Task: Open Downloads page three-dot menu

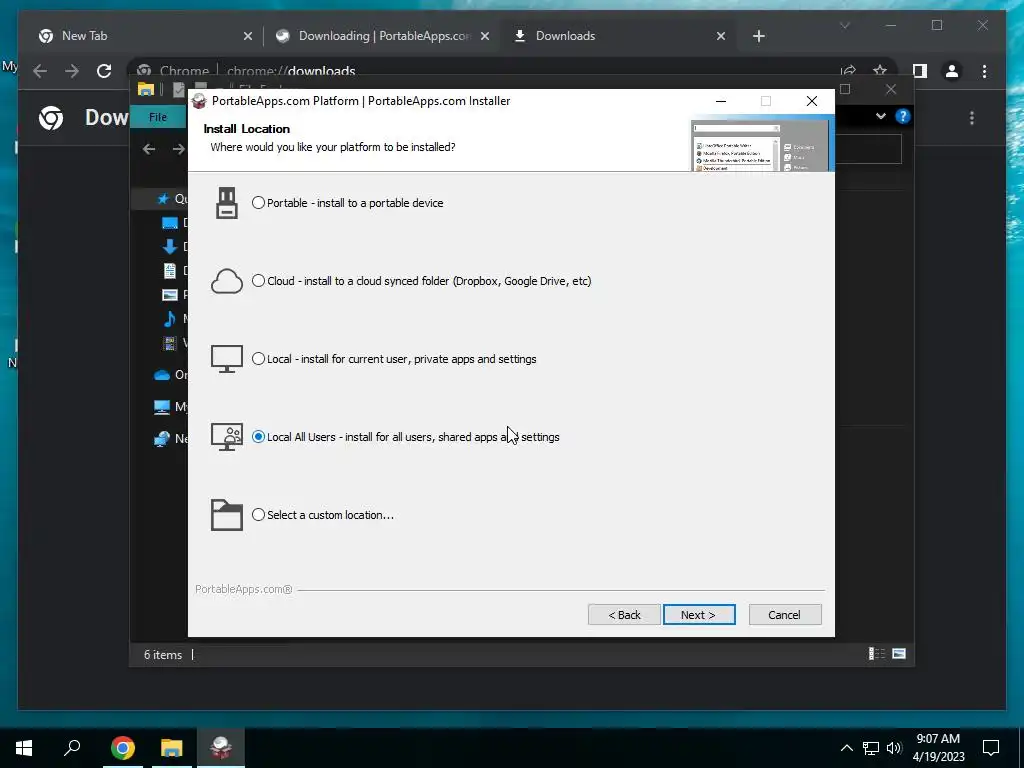Action: pos(972,118)
